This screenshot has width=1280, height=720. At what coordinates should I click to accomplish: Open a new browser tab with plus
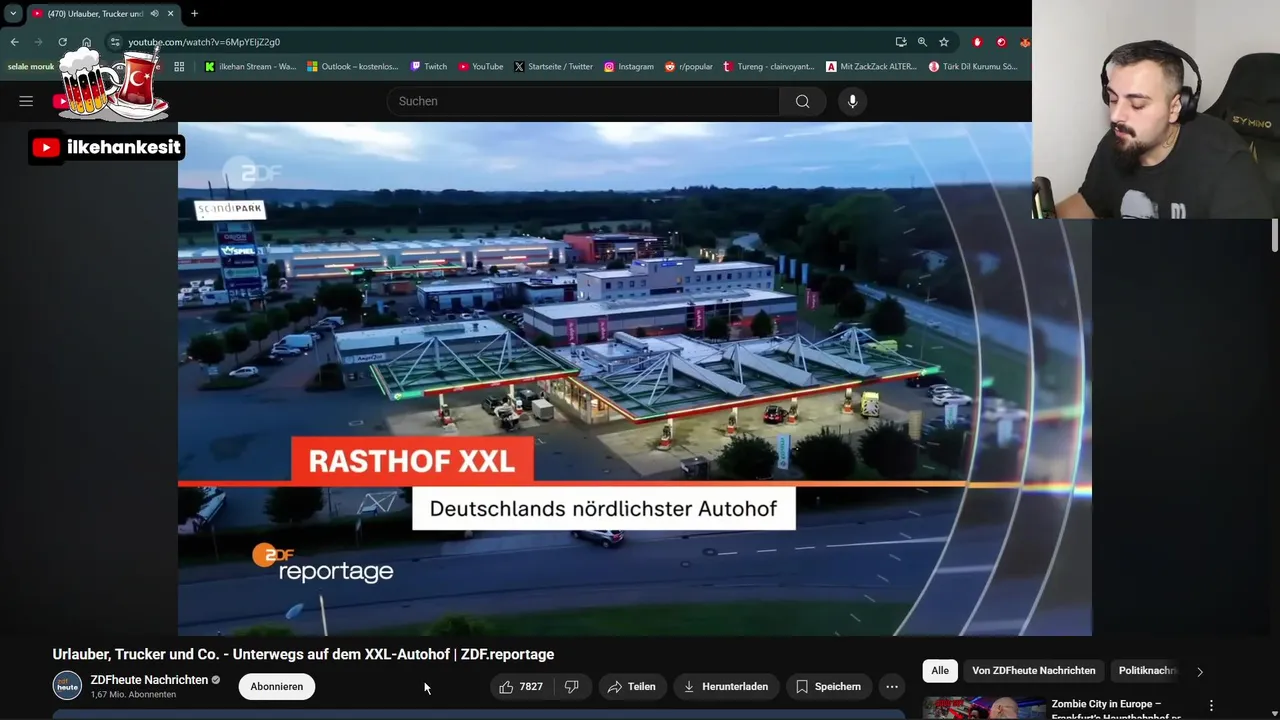point(194,14)
